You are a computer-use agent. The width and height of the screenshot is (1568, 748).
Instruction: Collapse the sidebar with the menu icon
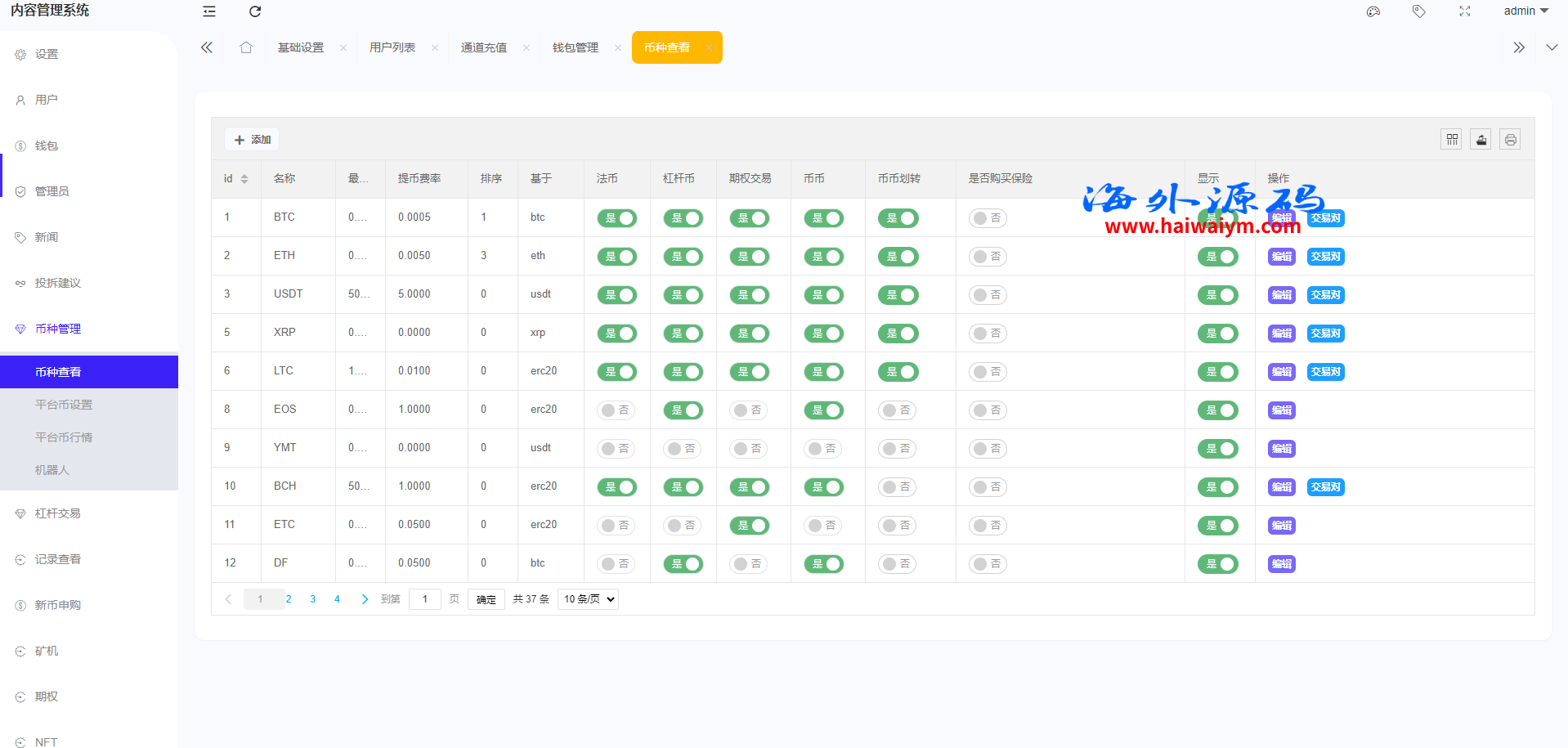pos(209,11)
